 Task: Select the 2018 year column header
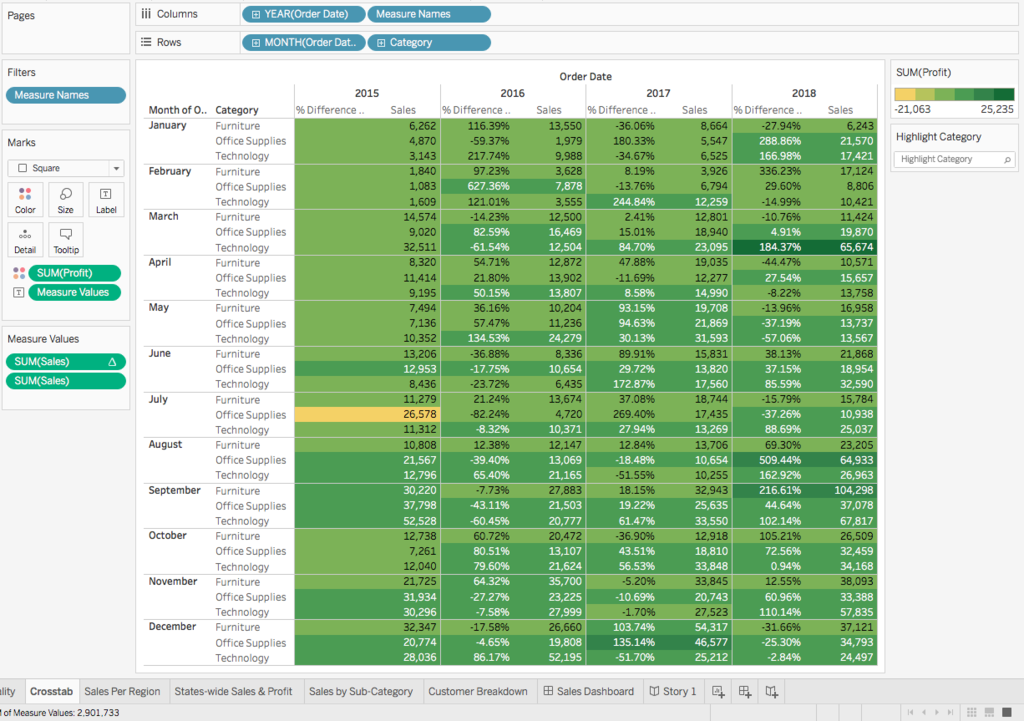804,93
